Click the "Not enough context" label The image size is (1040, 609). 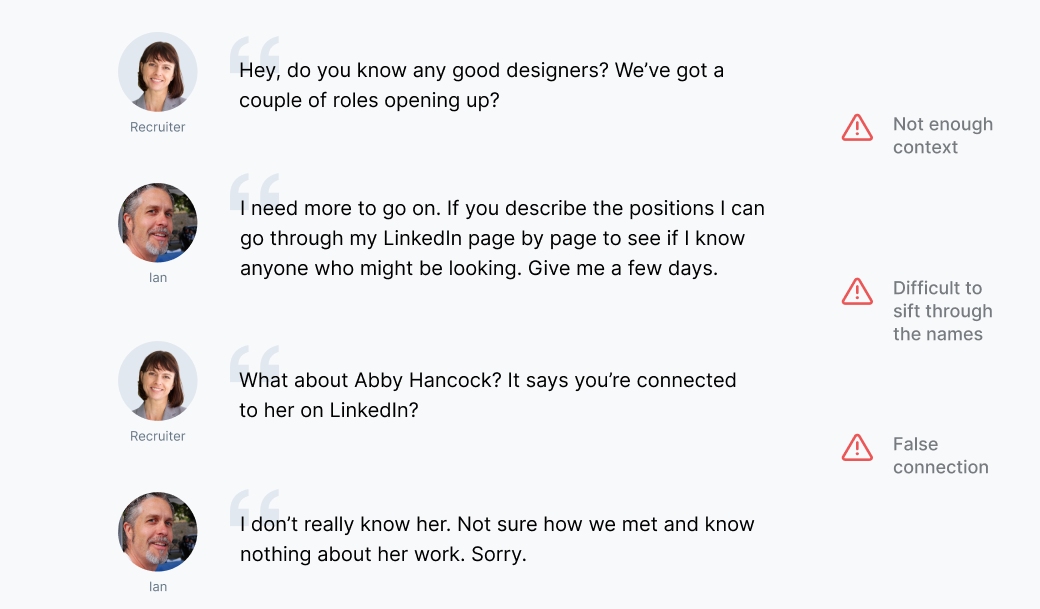pos(942,136)
